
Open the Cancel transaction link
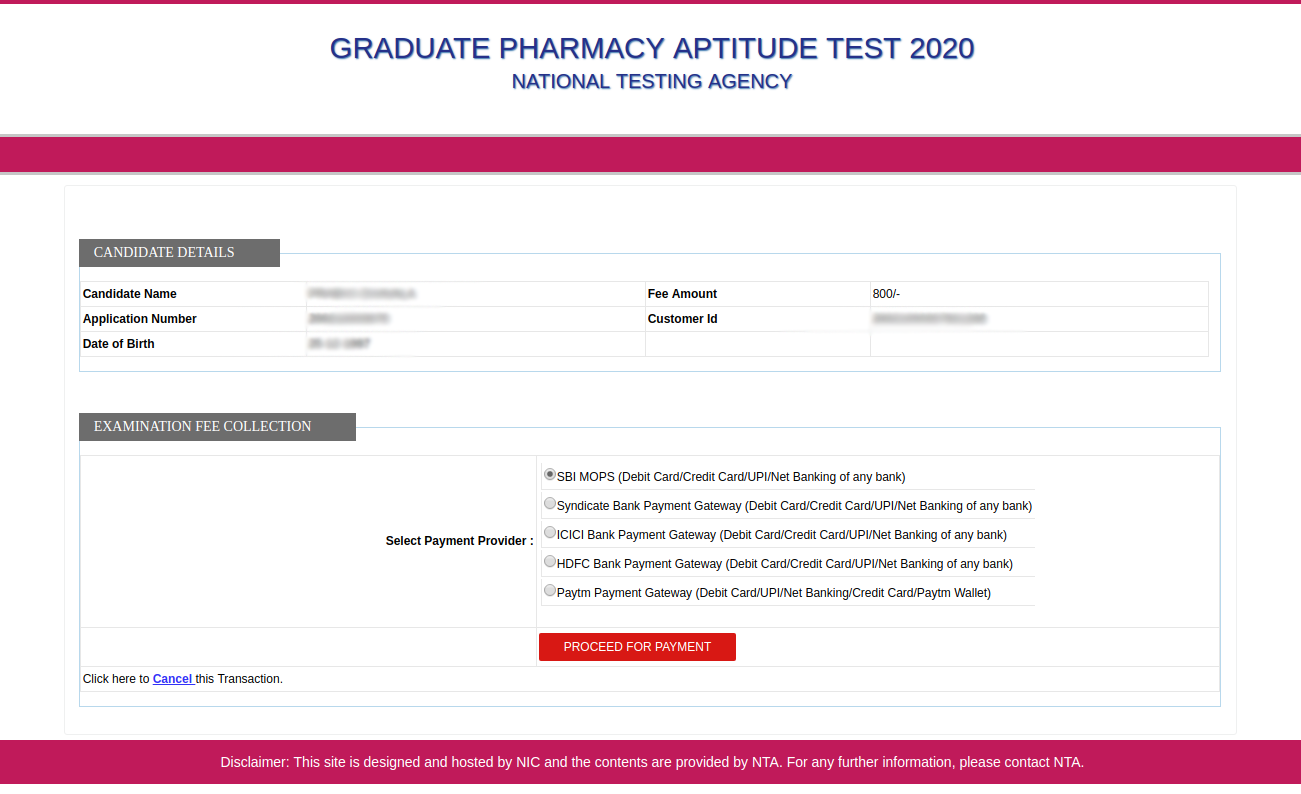(x=172, y=678)
